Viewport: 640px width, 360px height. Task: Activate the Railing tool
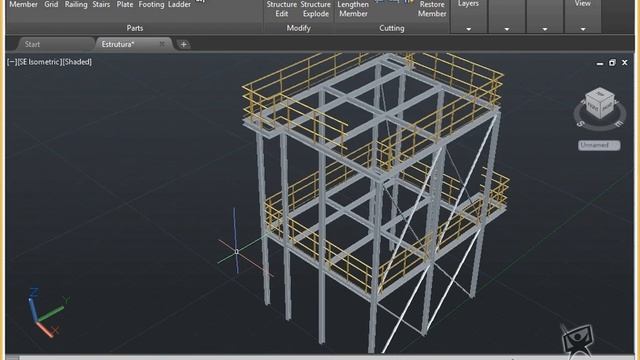76,5
